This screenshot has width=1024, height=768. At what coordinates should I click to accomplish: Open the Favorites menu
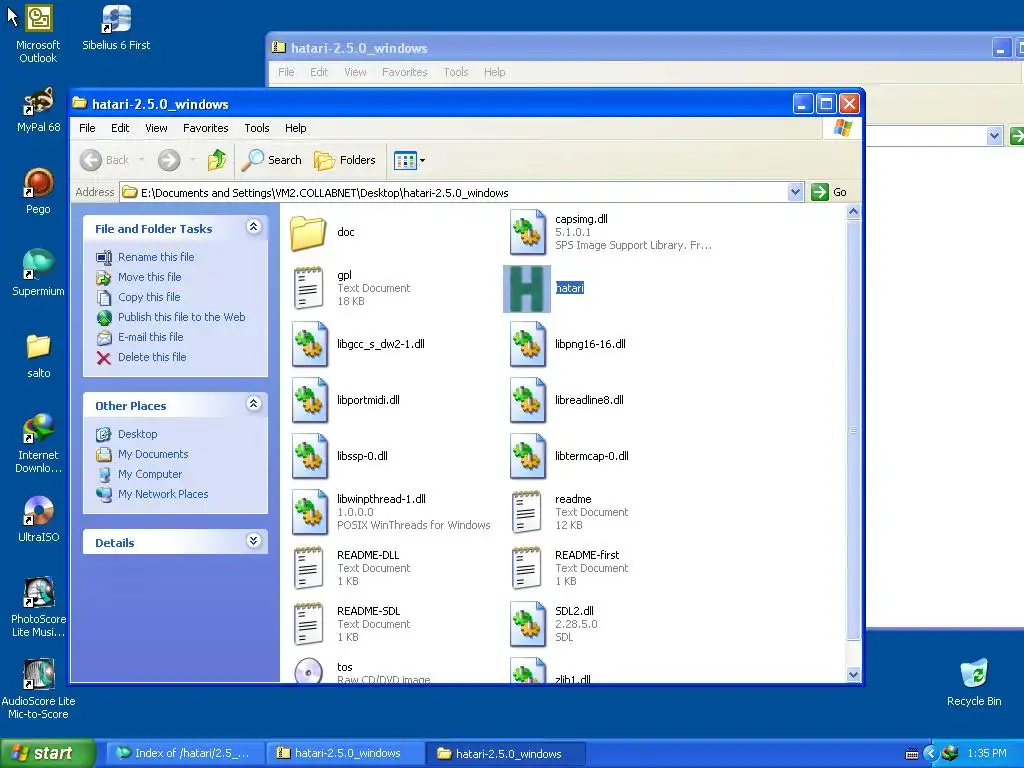tap(206, 128)
